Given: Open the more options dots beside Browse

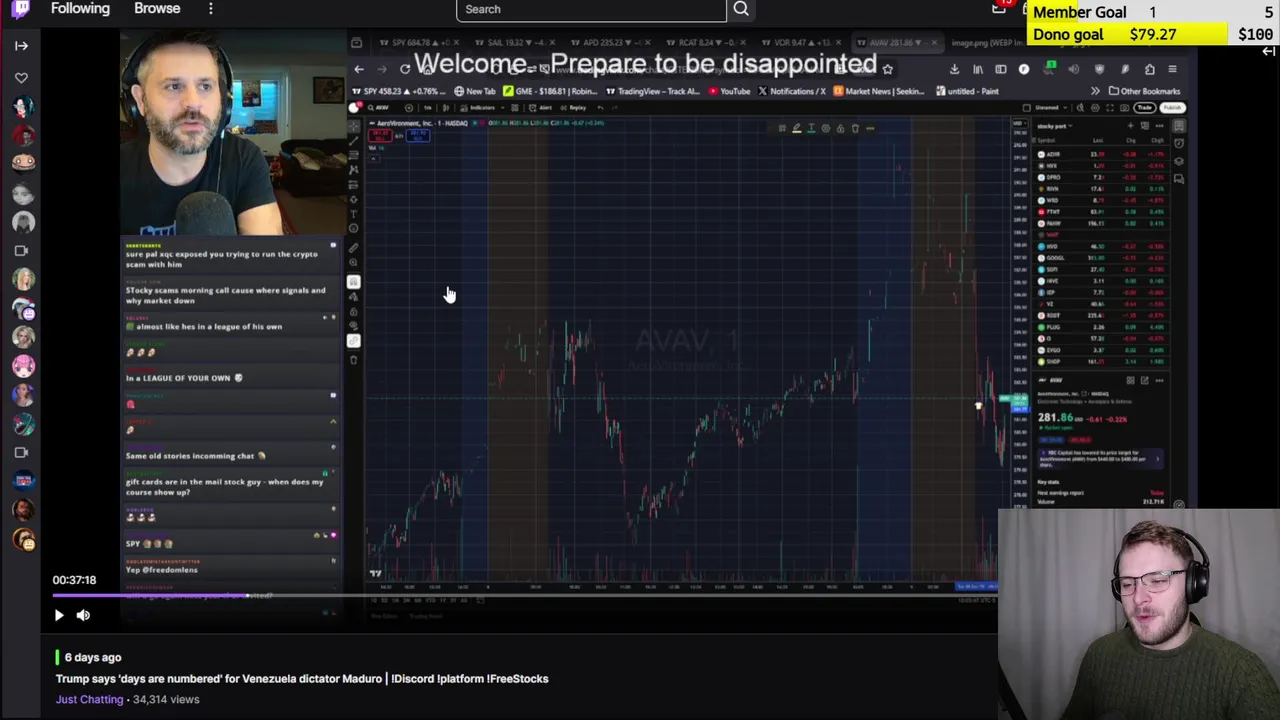Looking at the screenshot, I should point(210,8).
